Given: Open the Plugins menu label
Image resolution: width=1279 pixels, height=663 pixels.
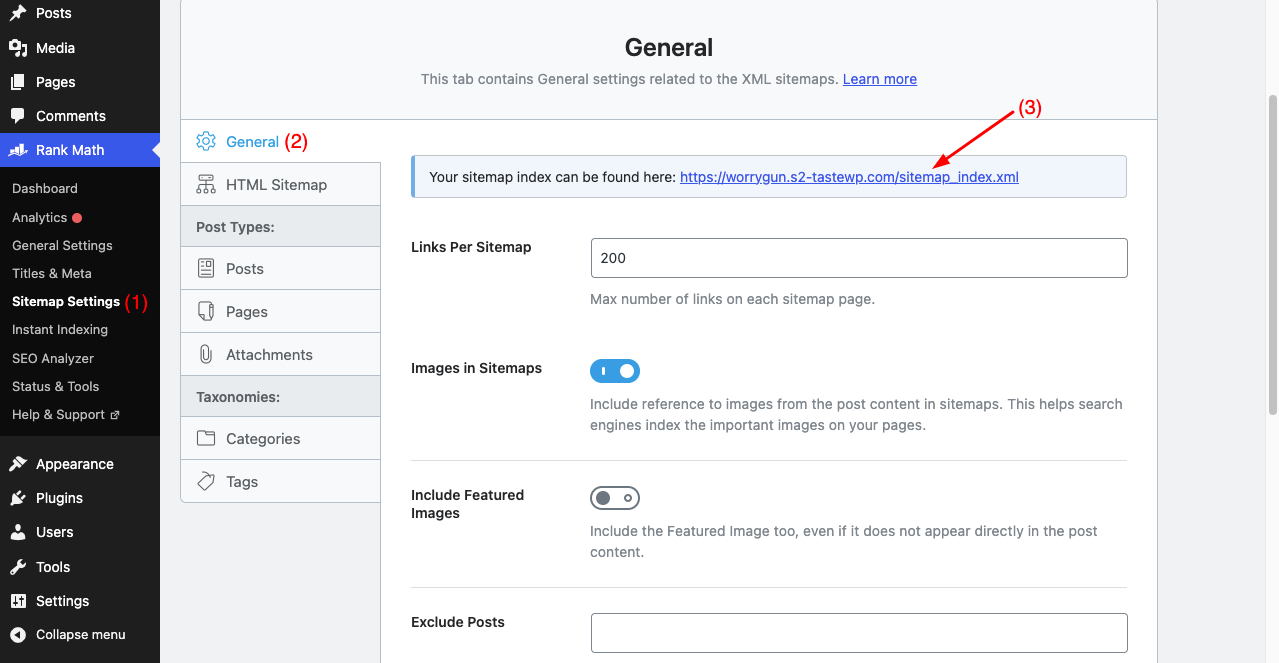Looking at the screenshot, I should coord(59,498).
